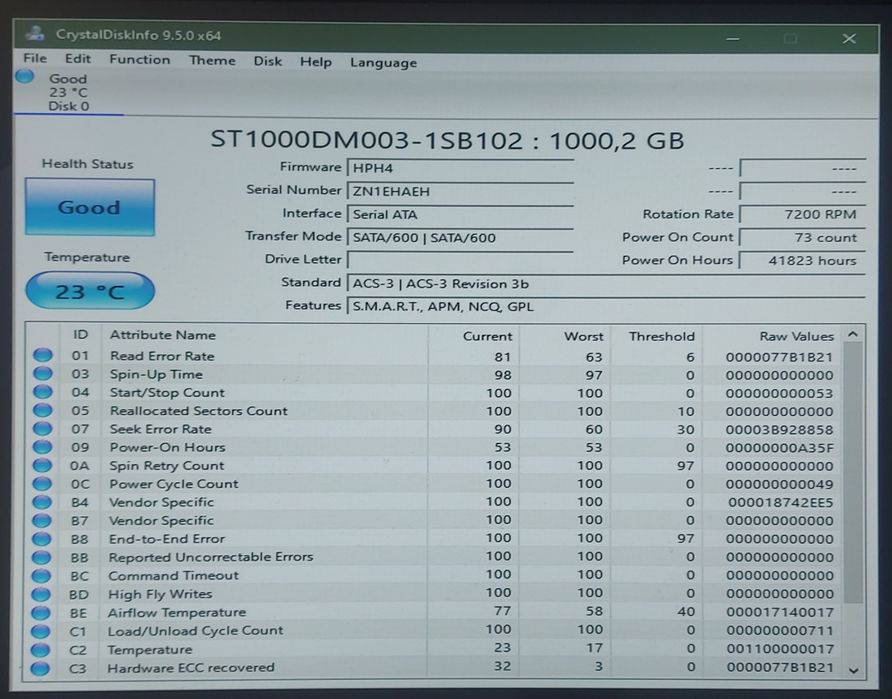This screenshot has width=892, height=699.
Task: Click the Transfer Mode field SATA/600
Action: point(460,238)
